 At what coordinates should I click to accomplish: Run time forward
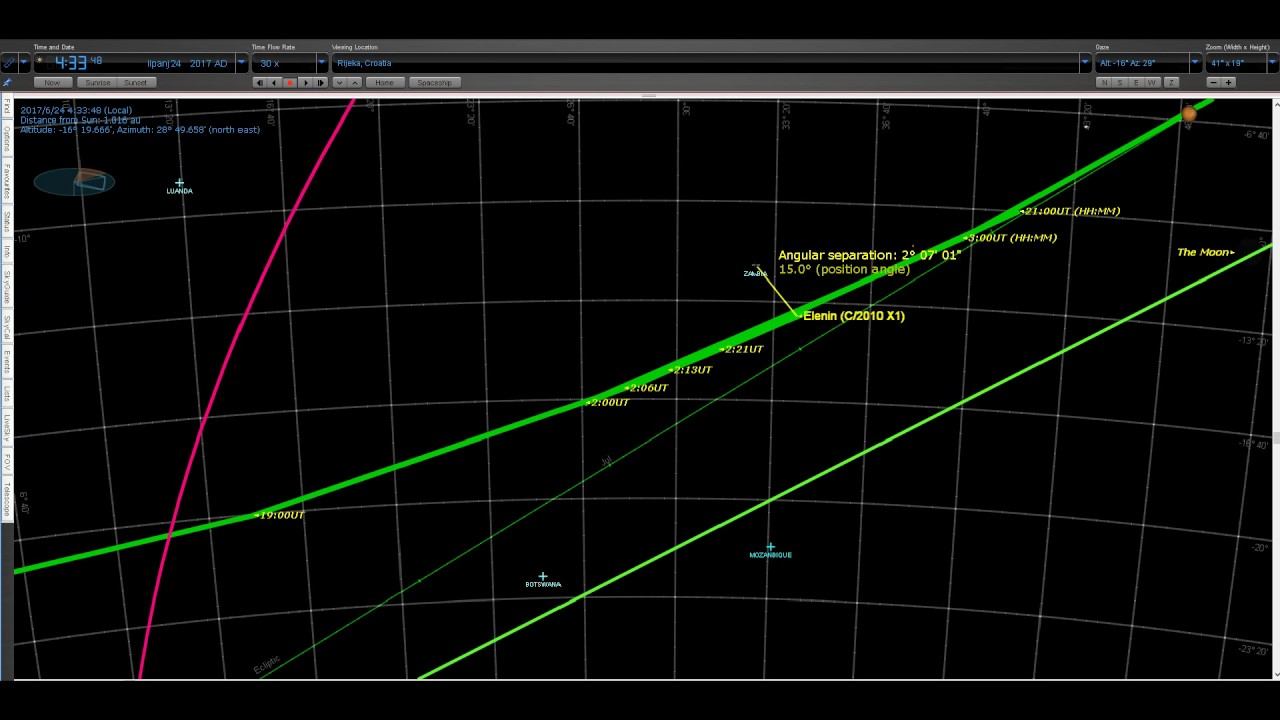point(305,82)
